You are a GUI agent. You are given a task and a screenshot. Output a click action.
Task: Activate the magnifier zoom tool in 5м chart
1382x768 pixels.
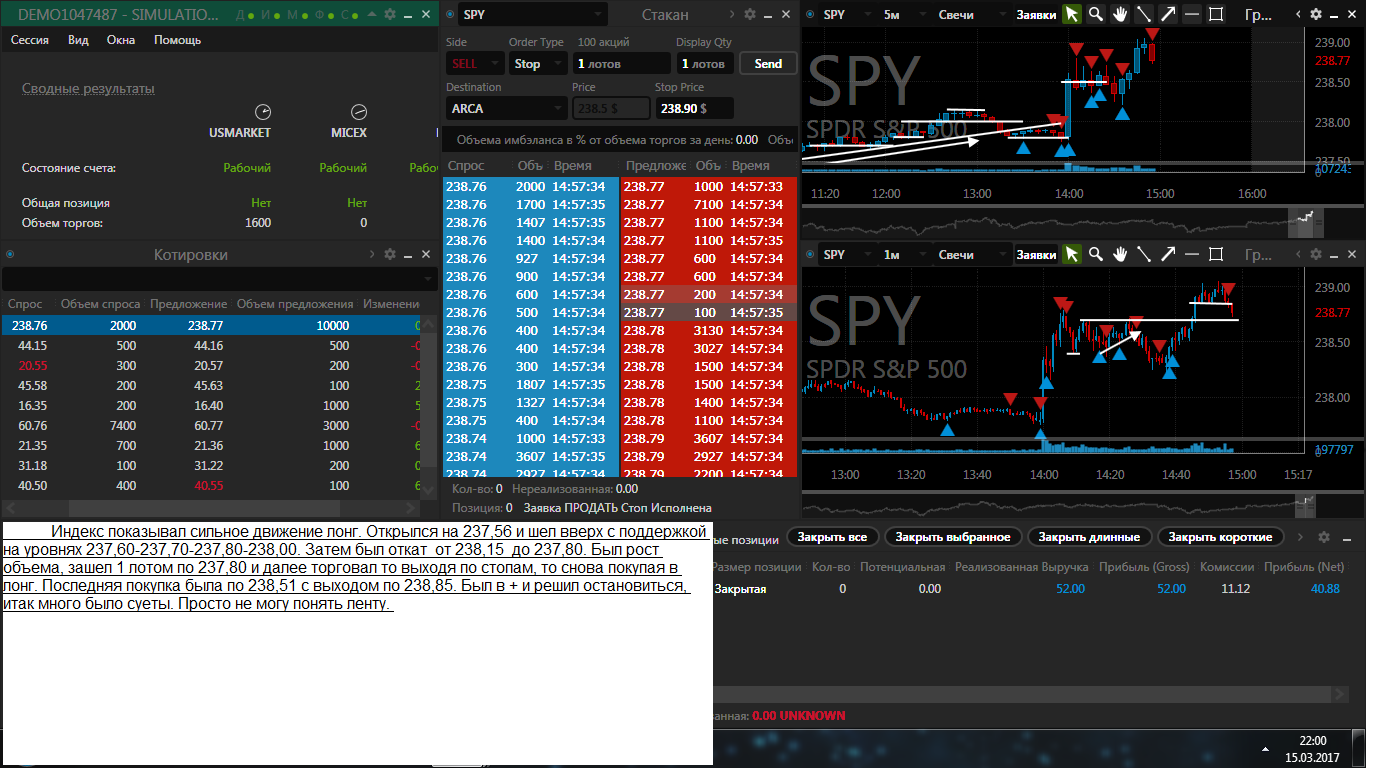click(x=1096, y=14)
